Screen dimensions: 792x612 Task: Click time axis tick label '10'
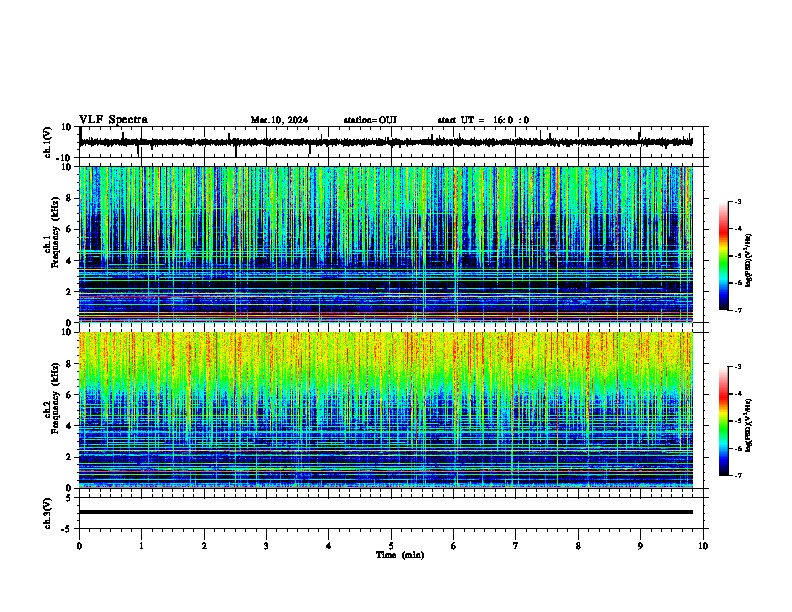tap(703, 546)
